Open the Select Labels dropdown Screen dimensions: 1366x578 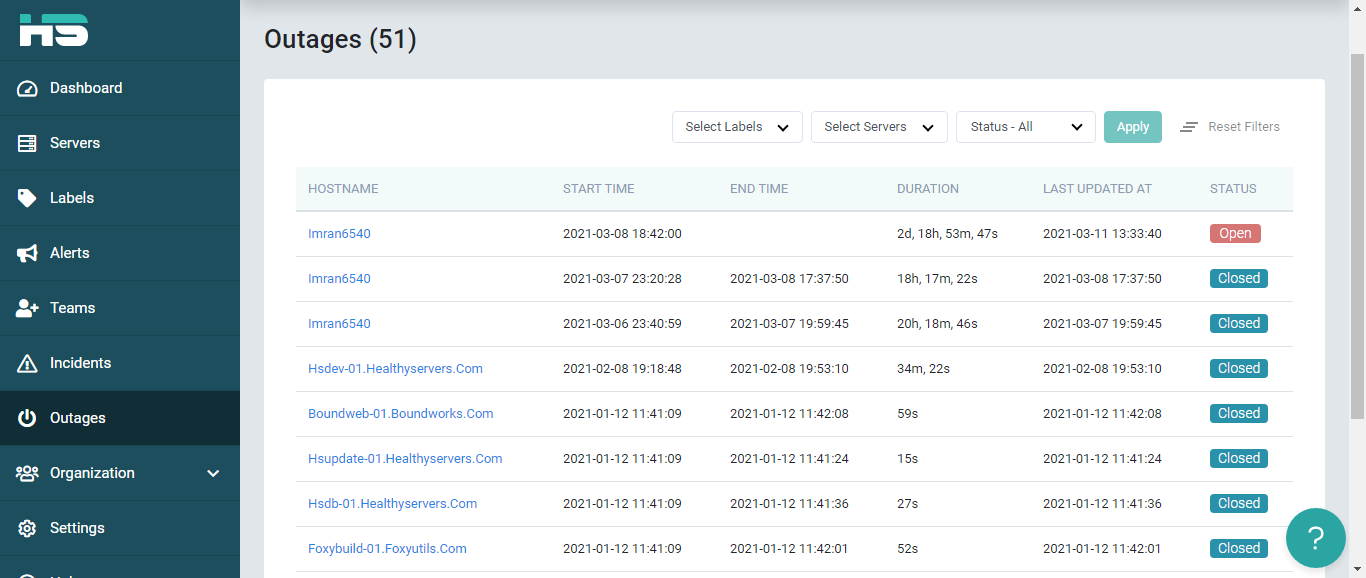coord(737,127)
